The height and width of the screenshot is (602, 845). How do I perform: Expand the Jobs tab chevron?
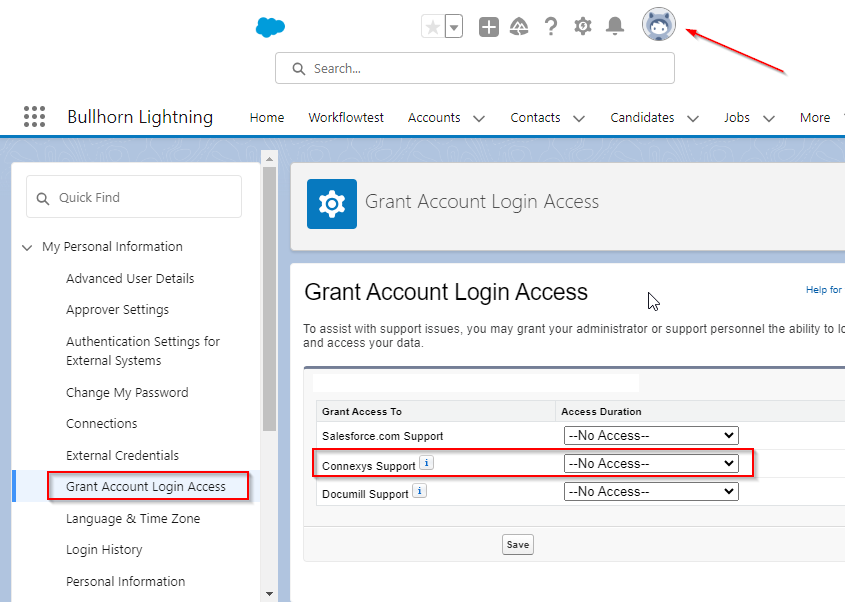coord(769,119)
